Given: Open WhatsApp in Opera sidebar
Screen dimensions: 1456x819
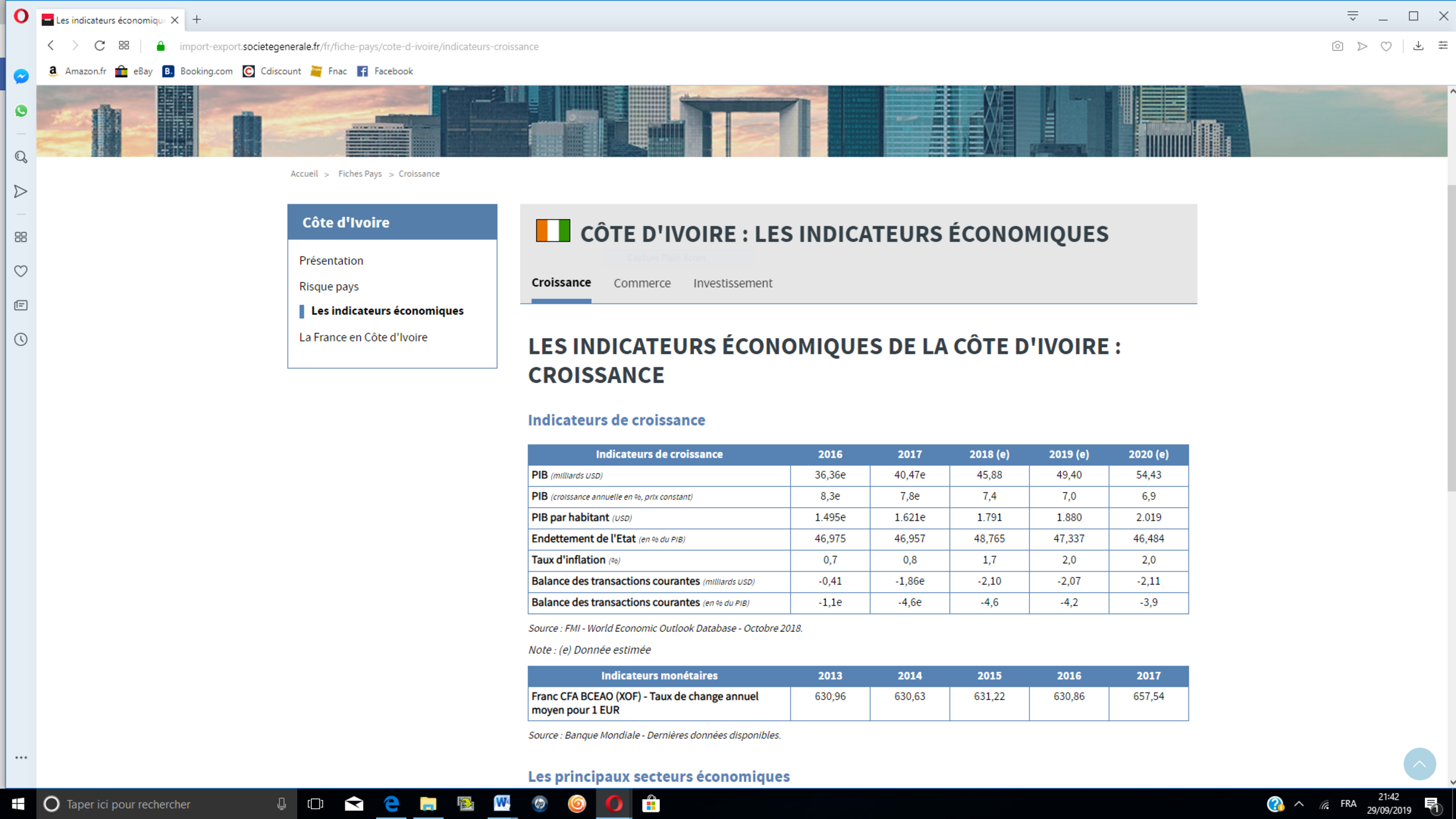Looking at the screenshot, I should pyautogui.click(x=21, y=111).
